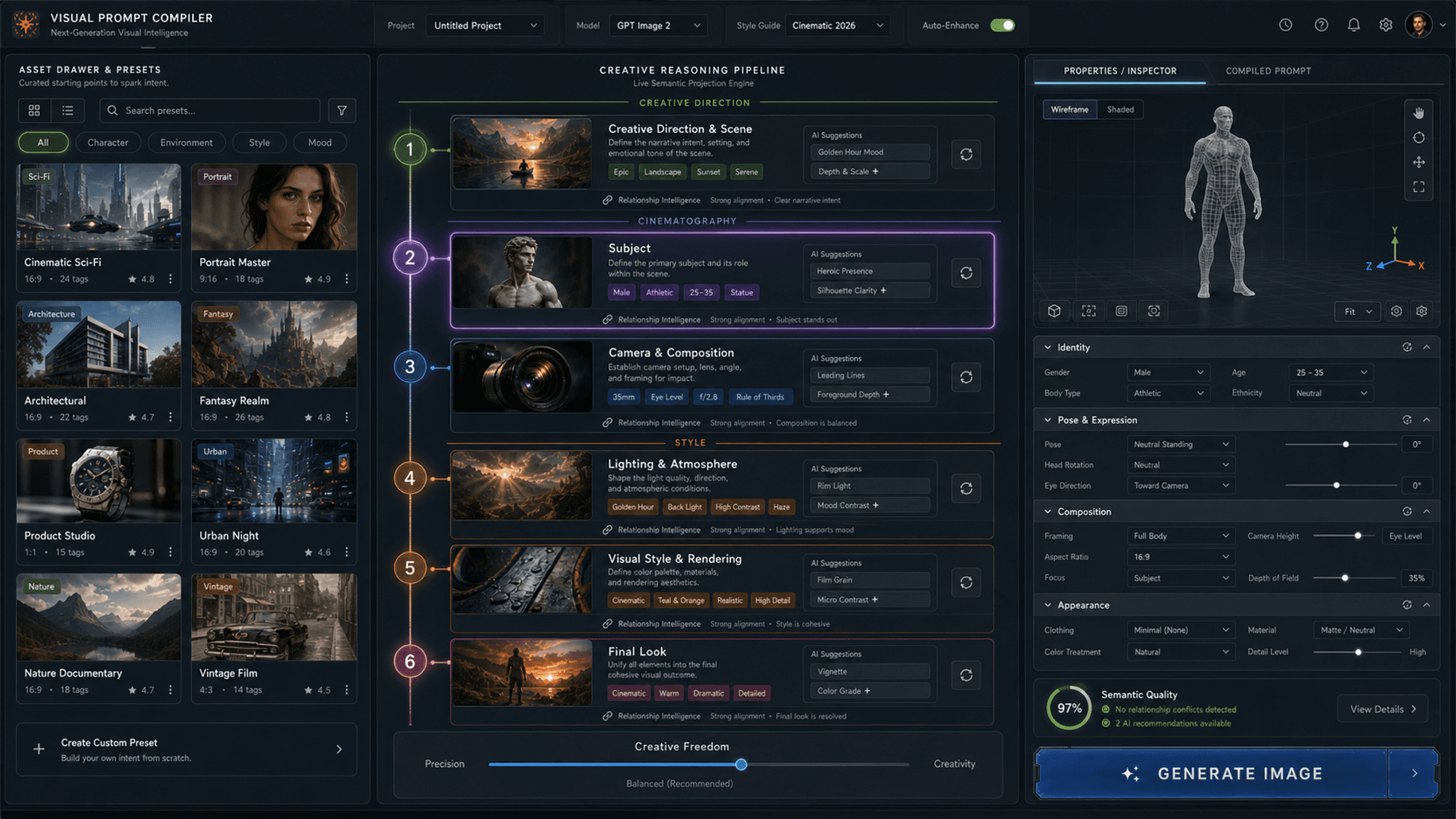Toggle the Teal & Orange tag
Image resolution: width=1456 pixels, height=819 pixels.
(x=681, y=601)
